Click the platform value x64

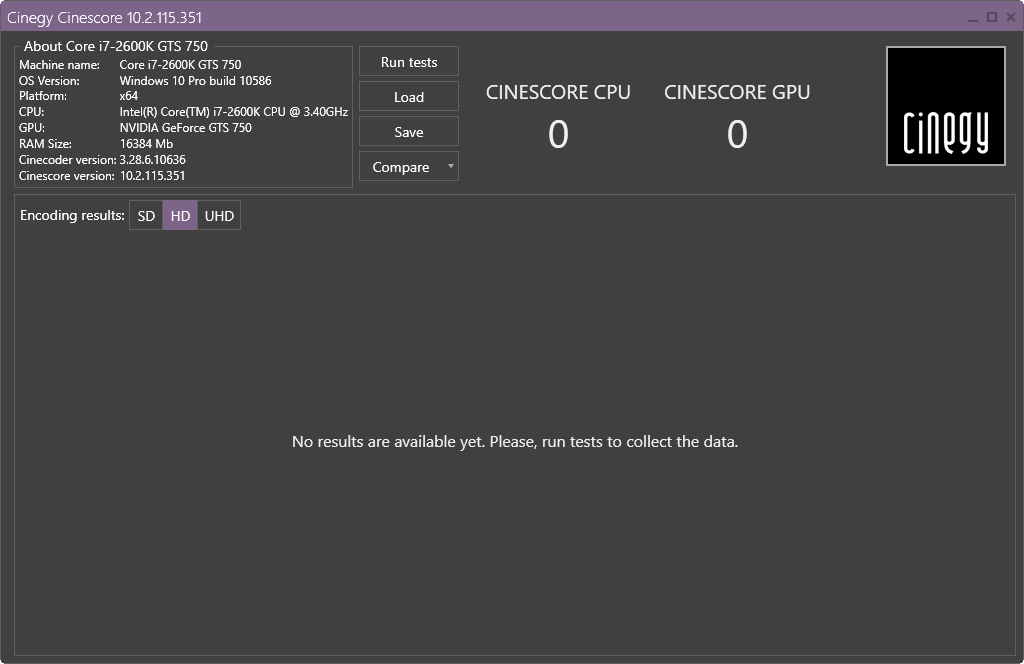click(x=129, y=95)
